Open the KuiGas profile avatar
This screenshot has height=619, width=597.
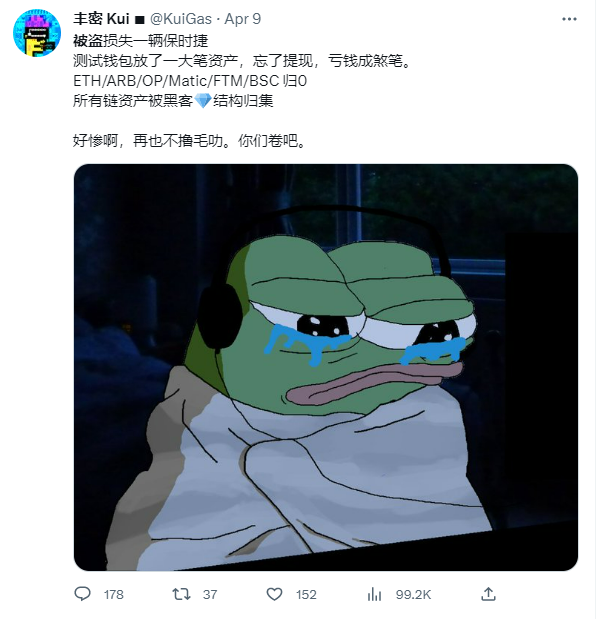tap(37, 33)
